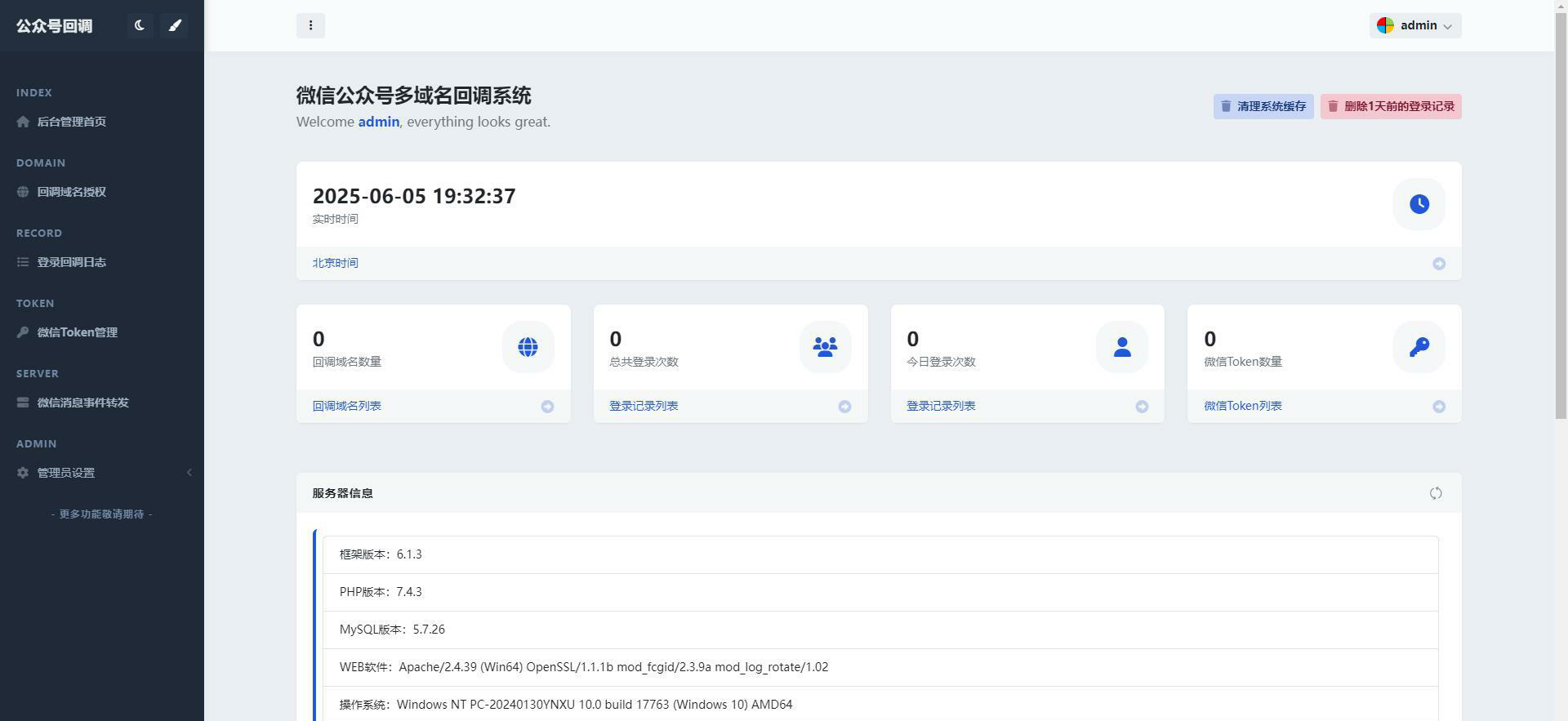Toggle dark mode with the moon icon
This screenshot has height=721, width=1568.
pyautogui.click(x=140, y=25)
